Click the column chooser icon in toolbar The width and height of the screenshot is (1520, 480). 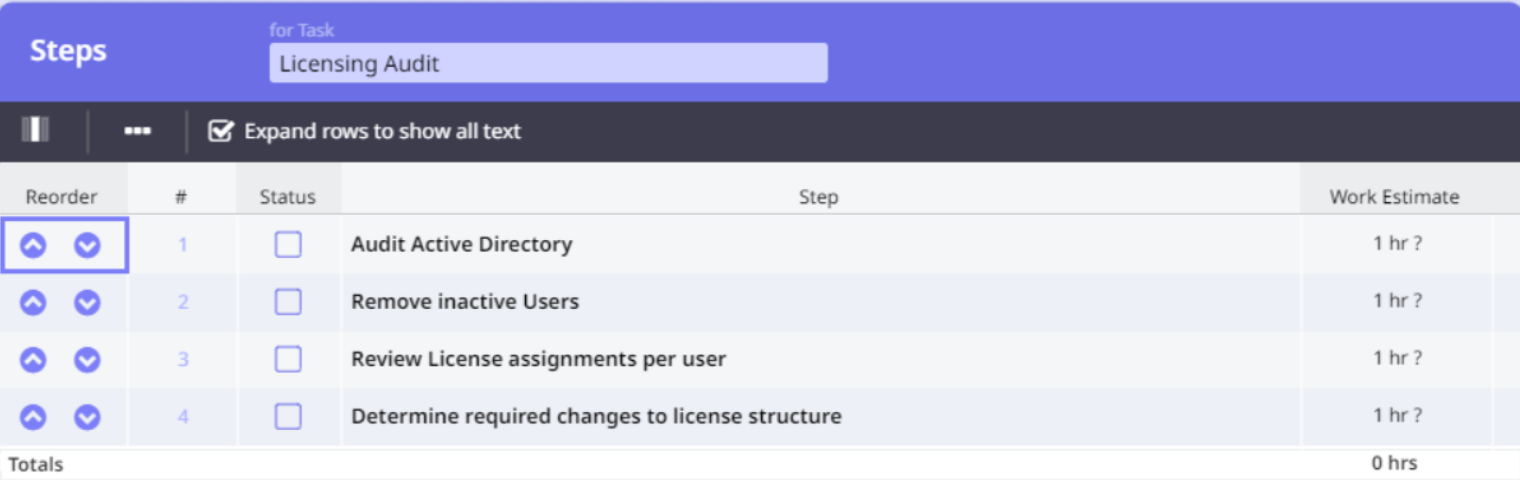36,131
